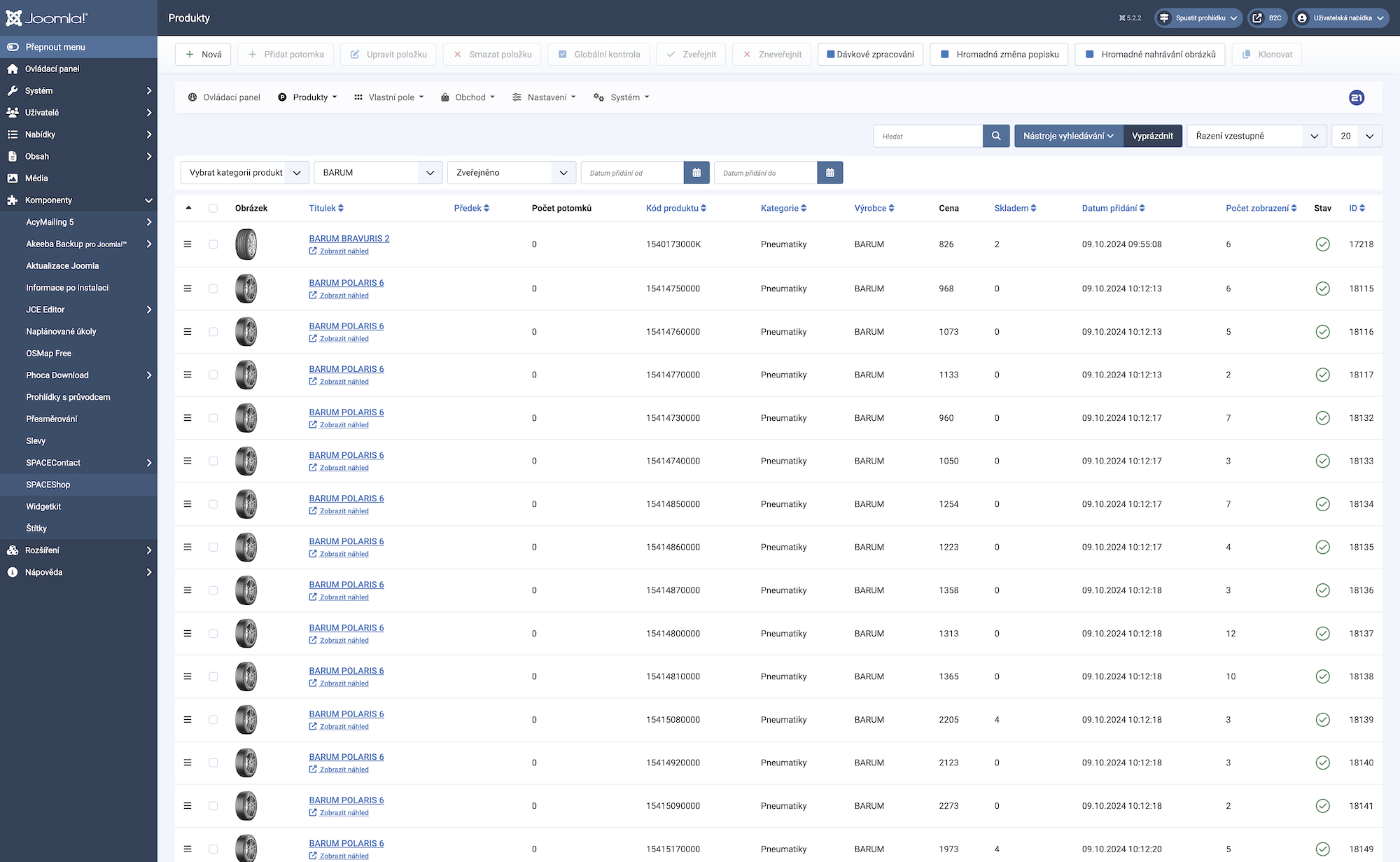1400x862 pixels.
Task: Click the Dávkové zpracování toolbar button
Action: (x=870, y=54)
